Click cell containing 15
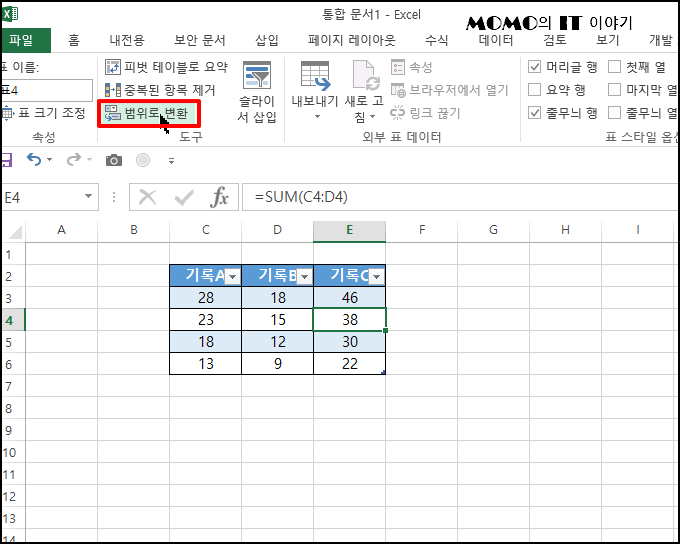 pyautogui.click(x=278, y=320)
